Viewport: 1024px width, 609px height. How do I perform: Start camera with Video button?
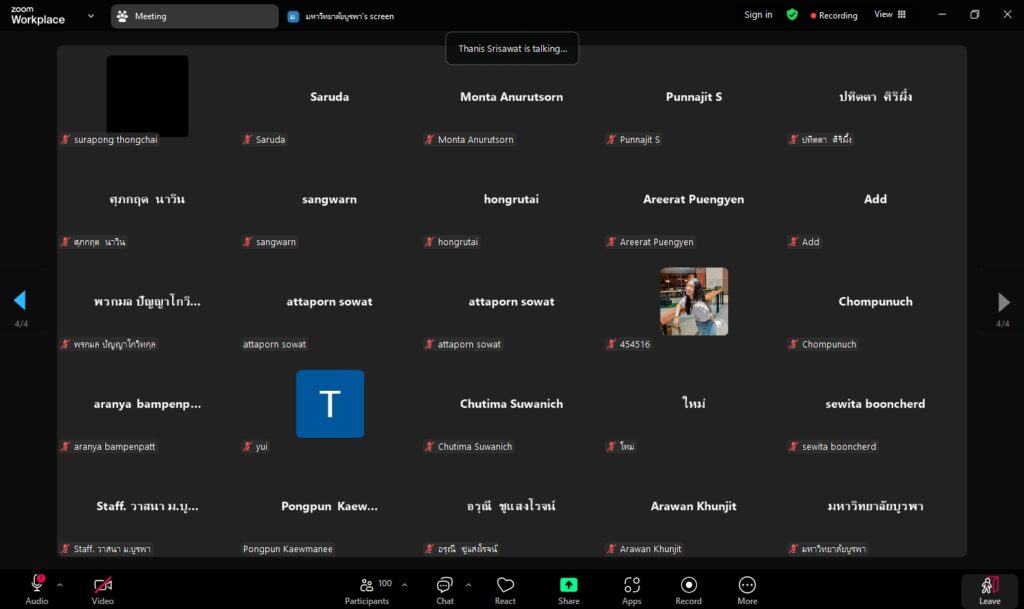102,589
